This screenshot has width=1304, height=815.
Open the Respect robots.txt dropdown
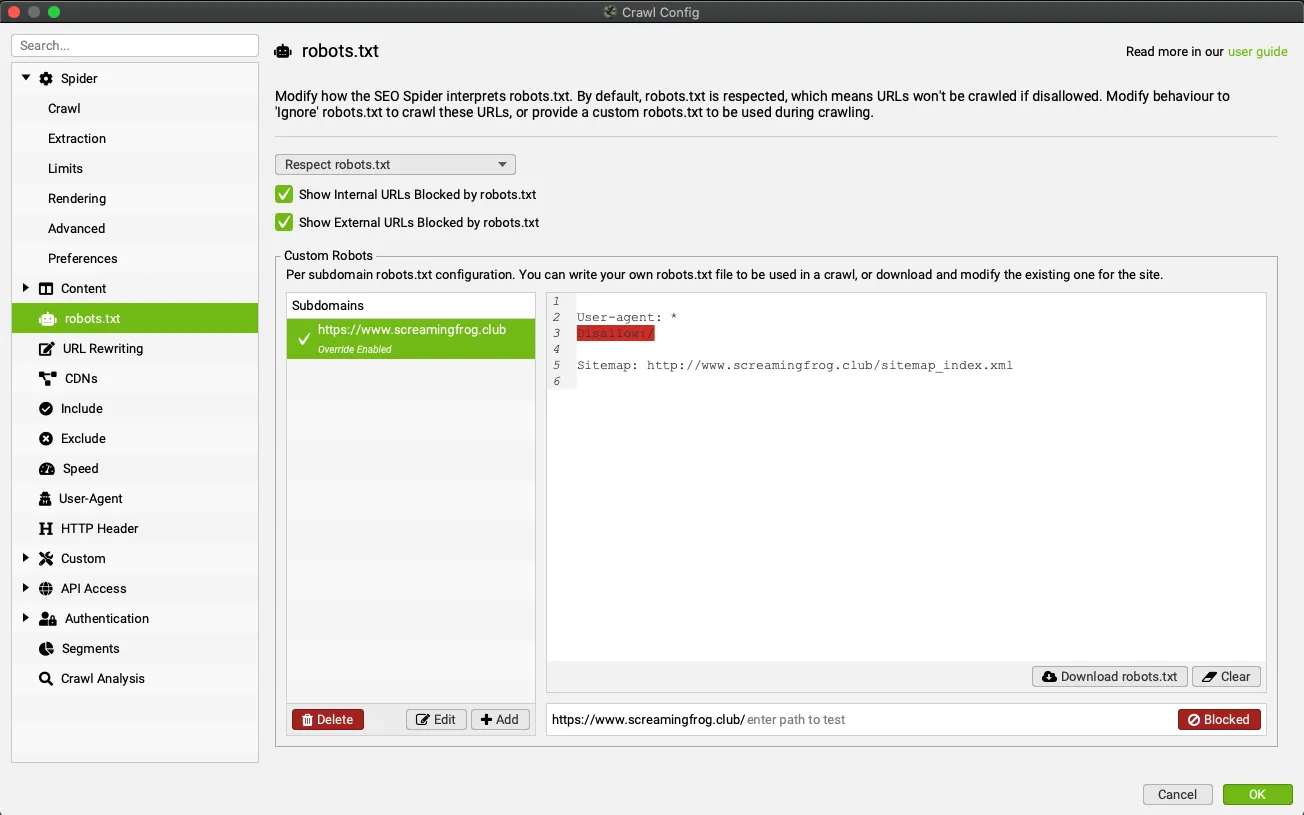click(x=395, y=165)
